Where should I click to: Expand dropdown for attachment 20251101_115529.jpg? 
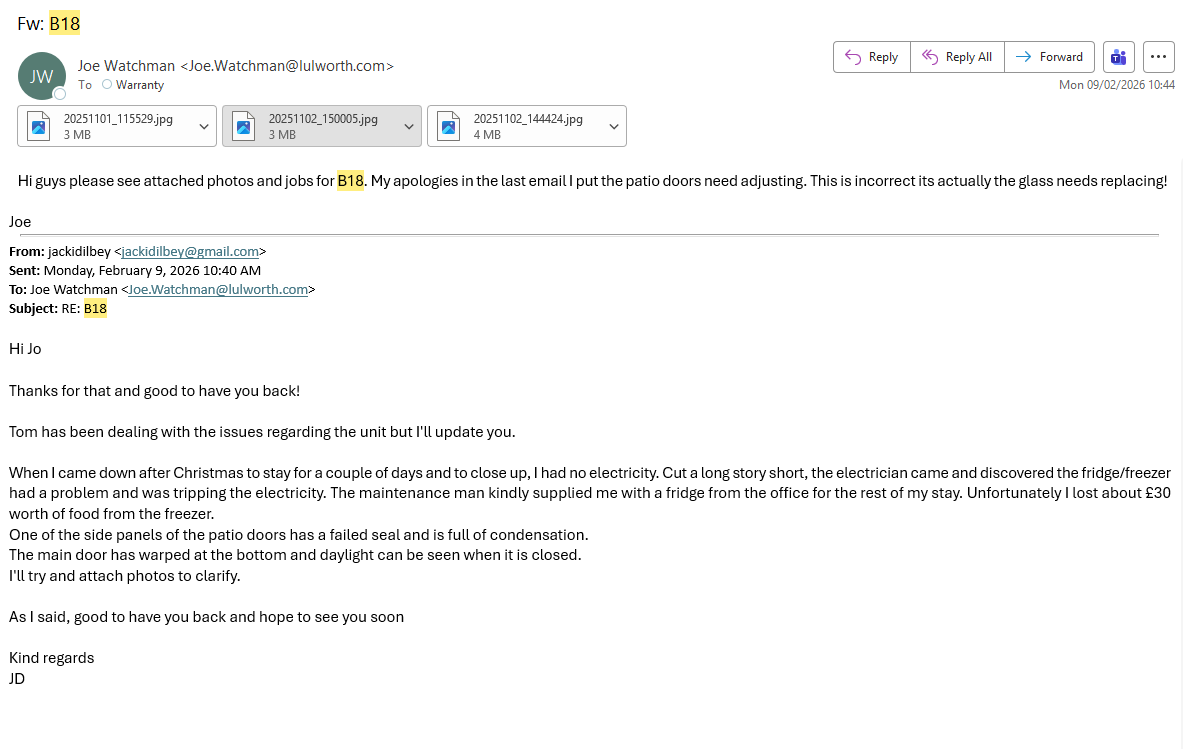click(x=204, y=126)
